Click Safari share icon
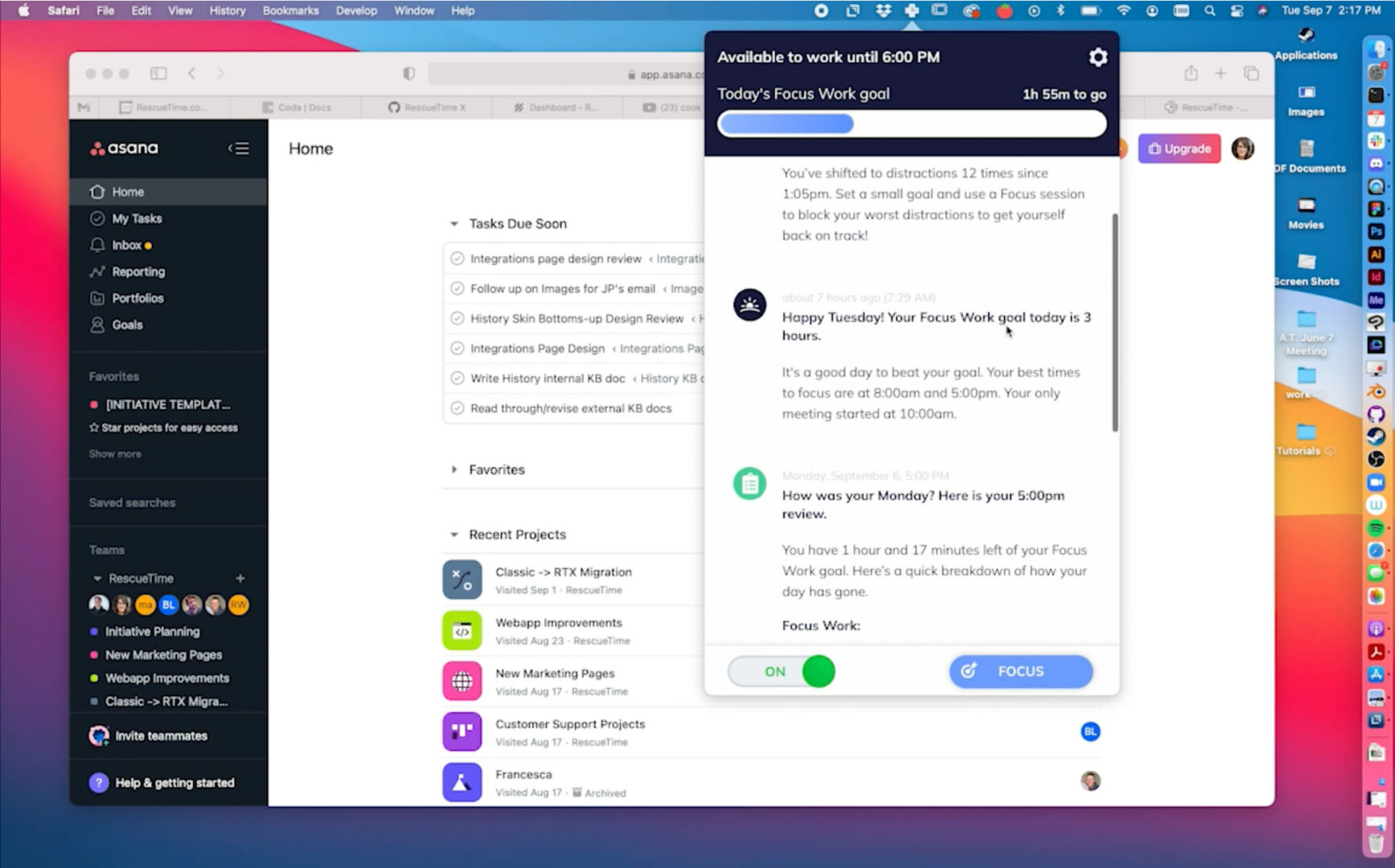This screenshot has height=868, width=1395. pos(1191,73)
